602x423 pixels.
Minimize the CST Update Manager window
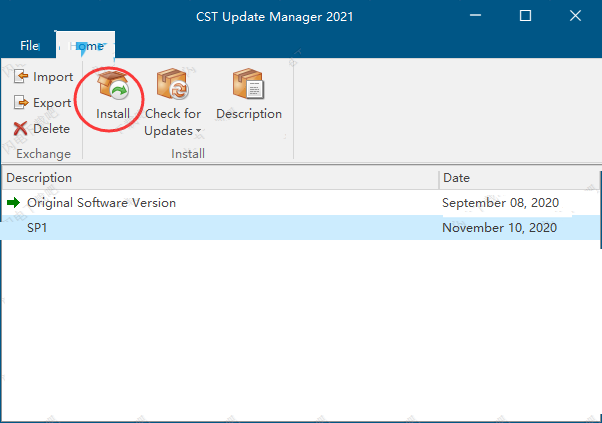coord(475,16)
